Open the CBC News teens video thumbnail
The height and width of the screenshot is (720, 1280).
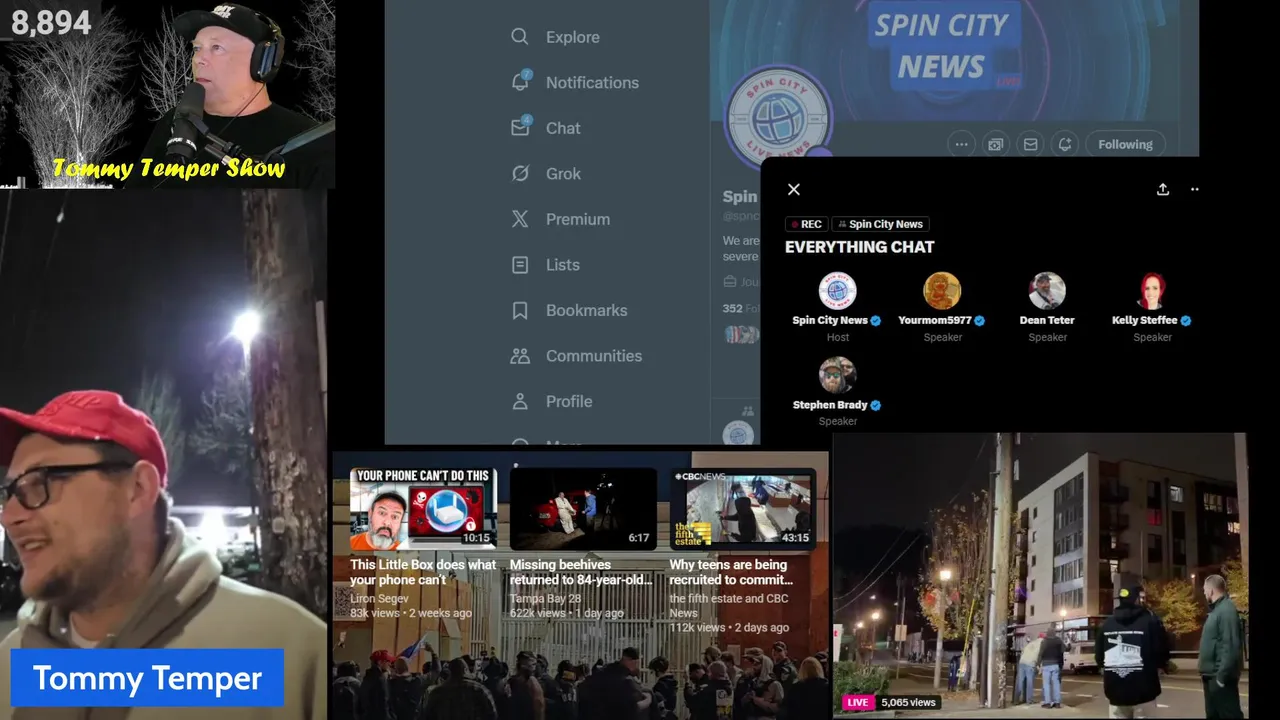pos(743,508)
